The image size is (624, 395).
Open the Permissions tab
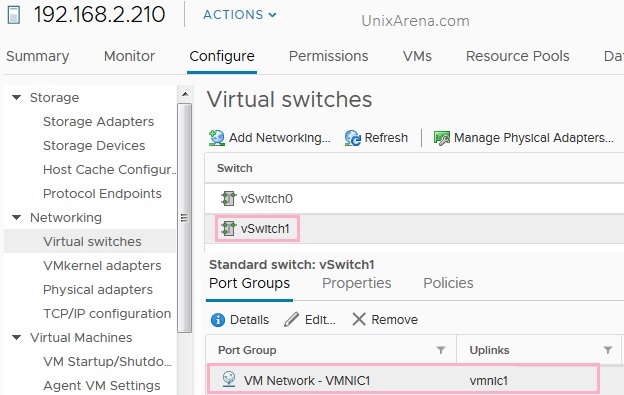(328, 56)
